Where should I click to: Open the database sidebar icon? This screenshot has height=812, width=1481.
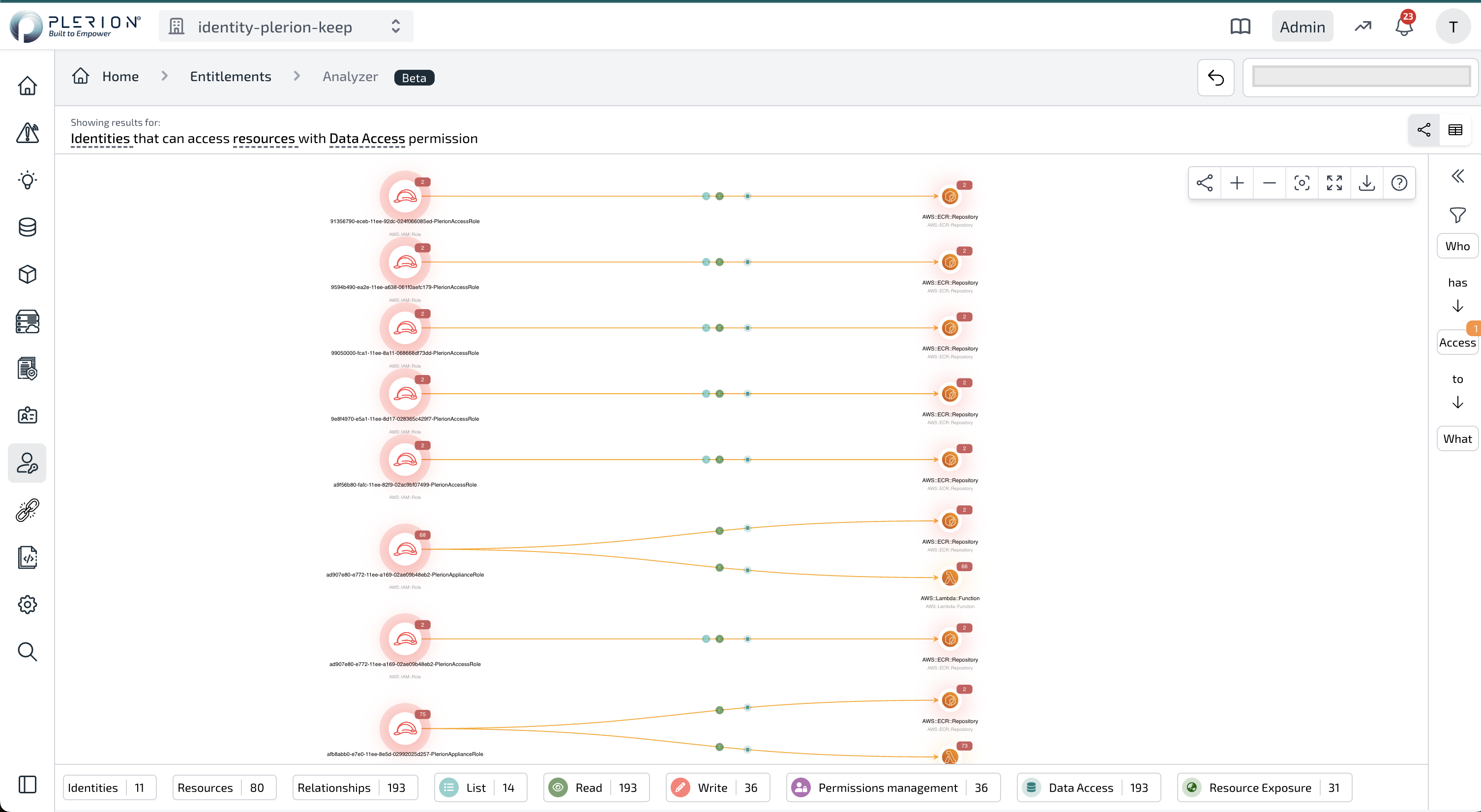click(x=27, y=227)
